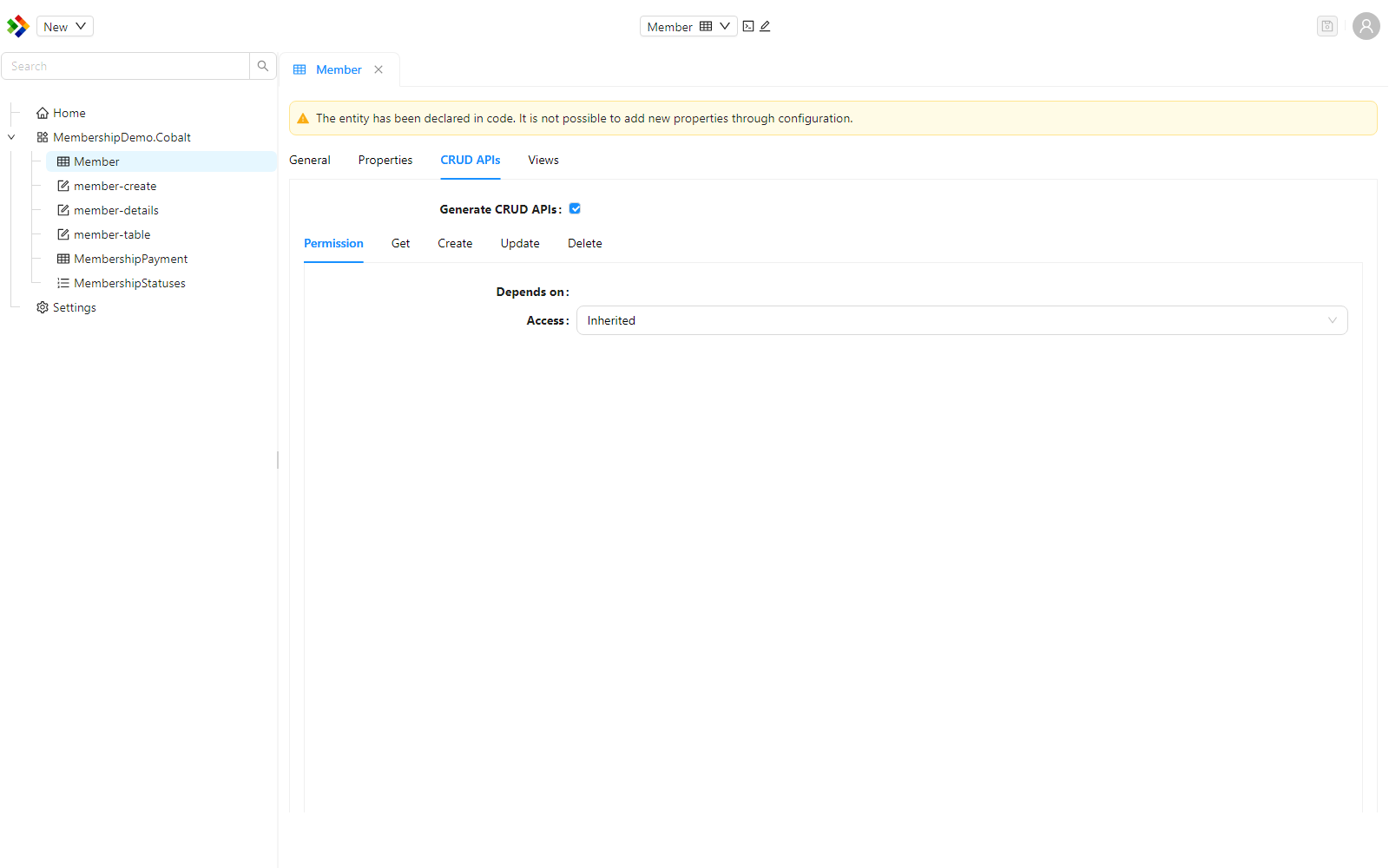Click the member-create form icon
1389x868 pixels.
(x=63, y=186)
